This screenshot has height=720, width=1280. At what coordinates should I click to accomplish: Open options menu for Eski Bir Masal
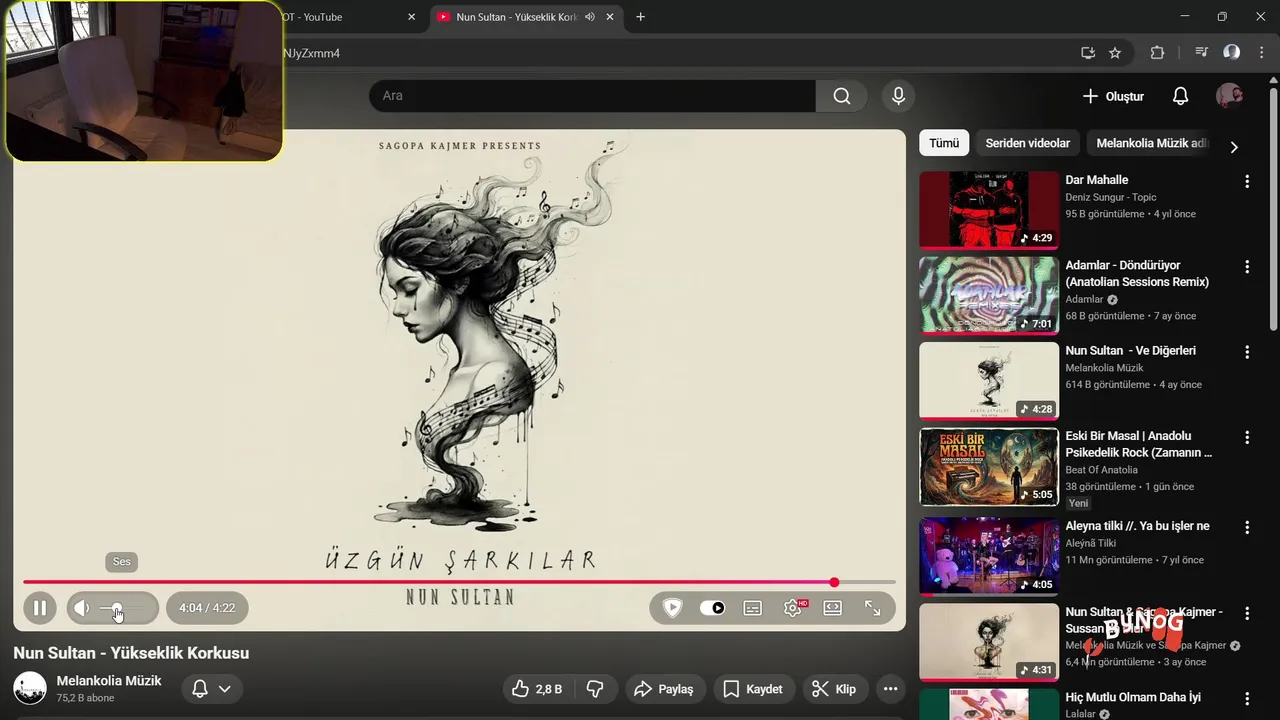[x=1246, y=438]
